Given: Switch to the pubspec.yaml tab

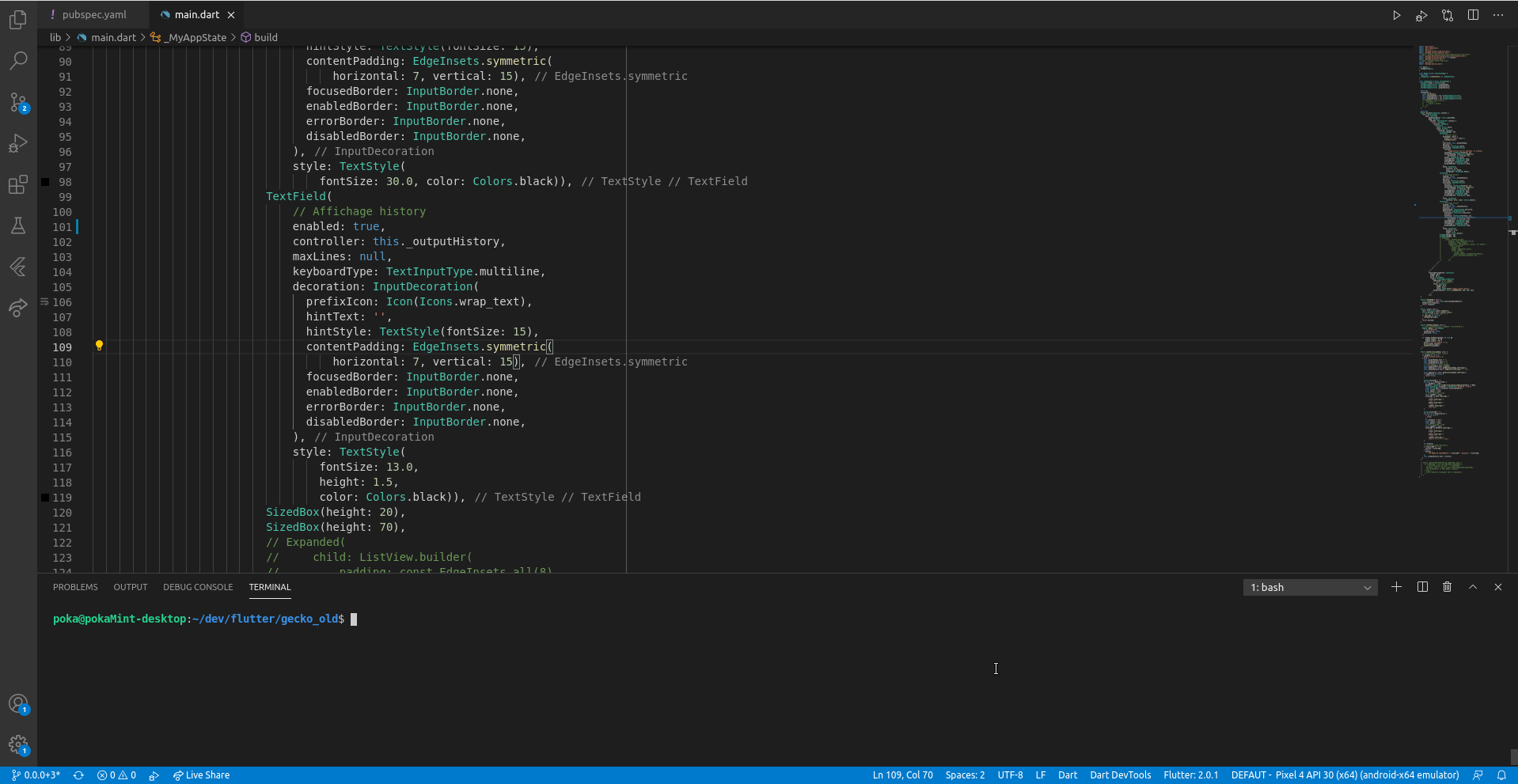Looking at the screenshot, I should [93, 15].
